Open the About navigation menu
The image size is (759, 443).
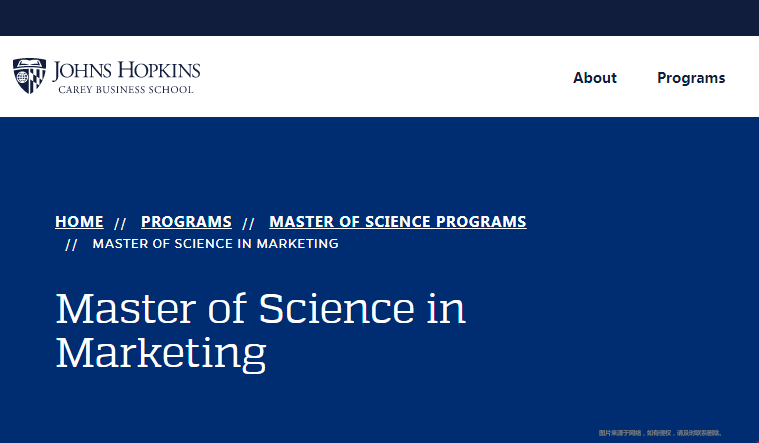[x=595, y=77]
